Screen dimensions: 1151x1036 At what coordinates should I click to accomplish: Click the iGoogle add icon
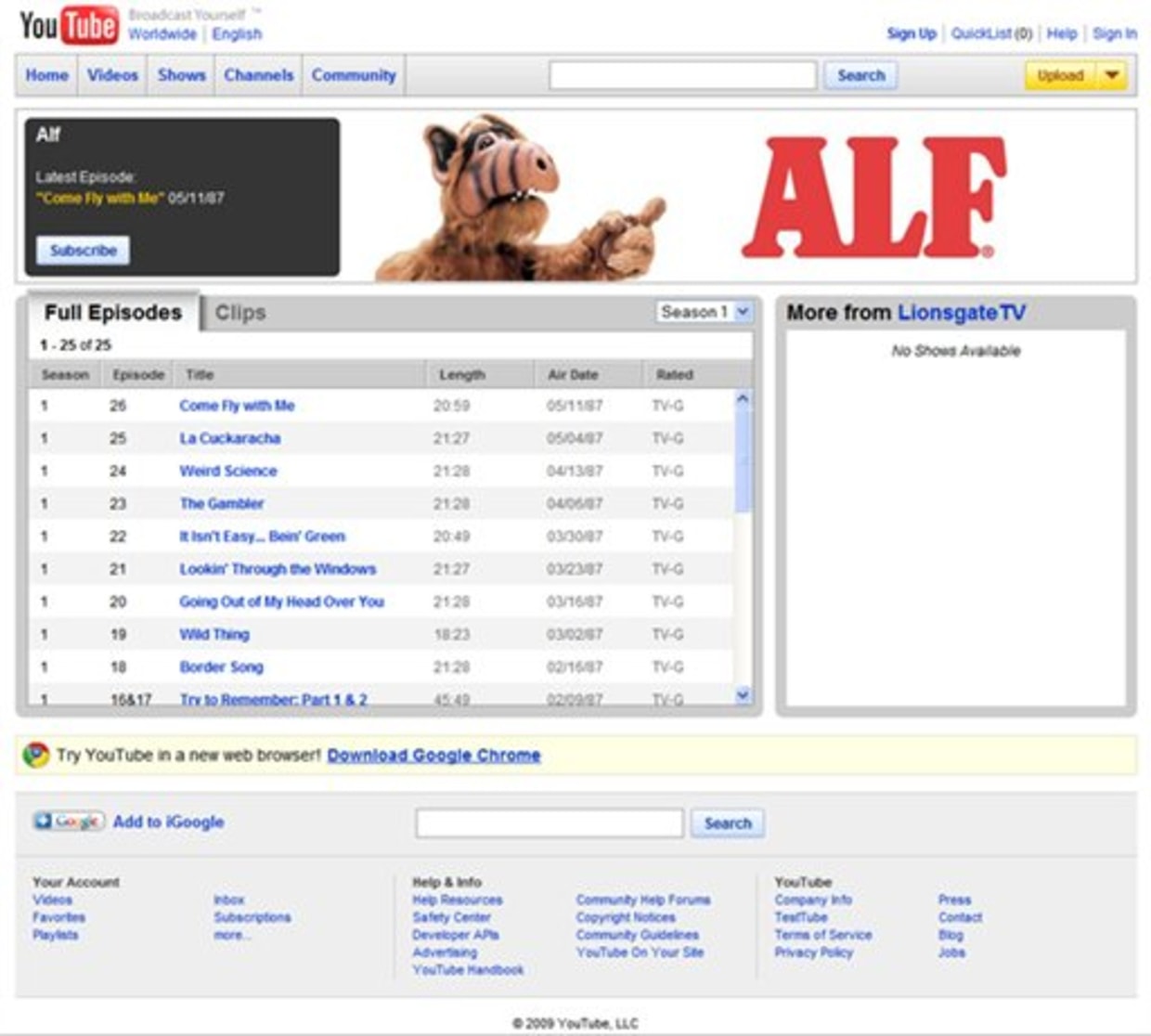pyautogui.click(x=69, y=822)
